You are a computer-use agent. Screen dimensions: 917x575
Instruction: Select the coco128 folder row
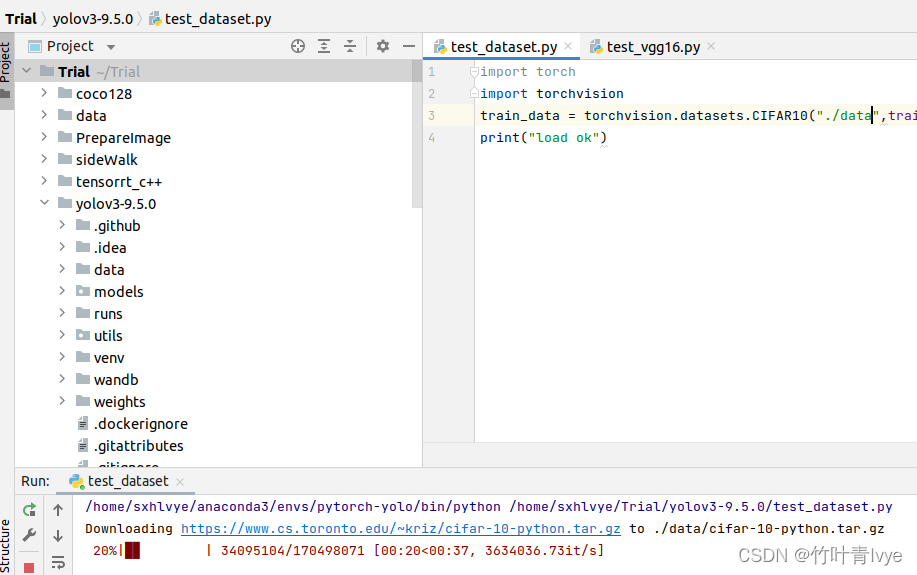point(218,94)
